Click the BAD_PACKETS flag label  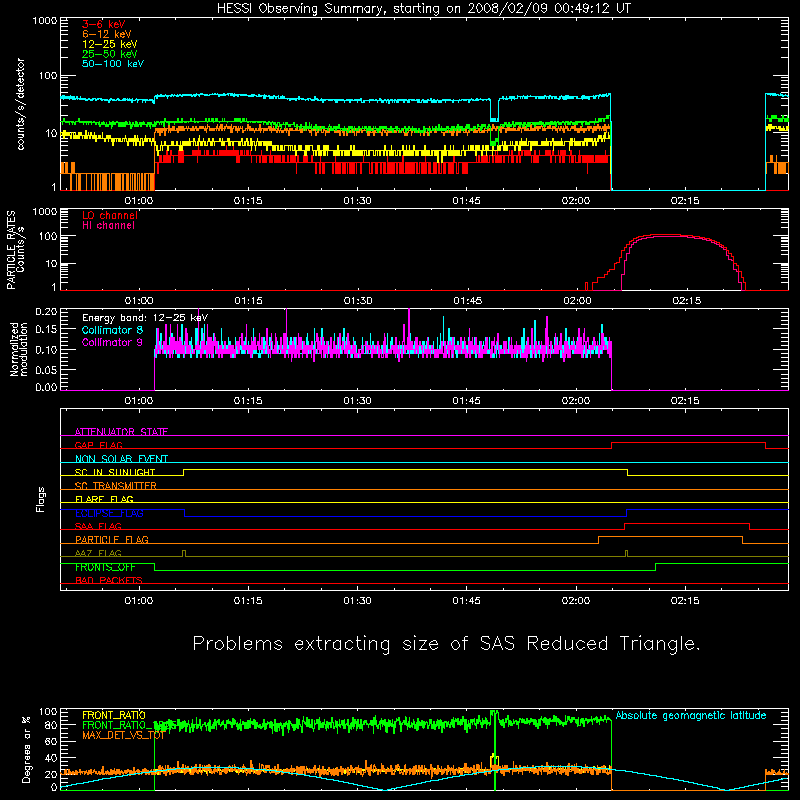(109, 580)
